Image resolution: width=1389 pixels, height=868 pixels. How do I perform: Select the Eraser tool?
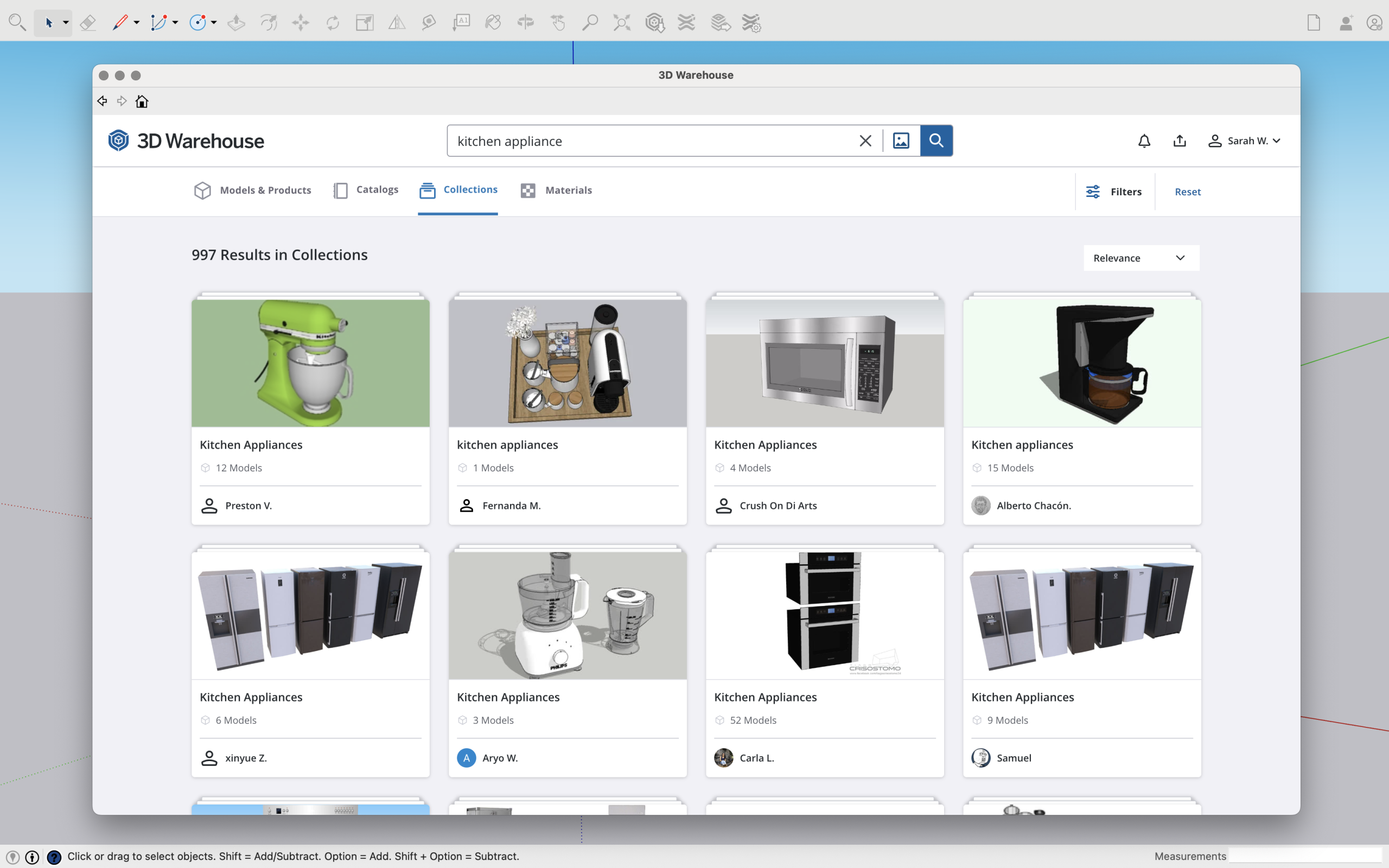pos(87,23)
